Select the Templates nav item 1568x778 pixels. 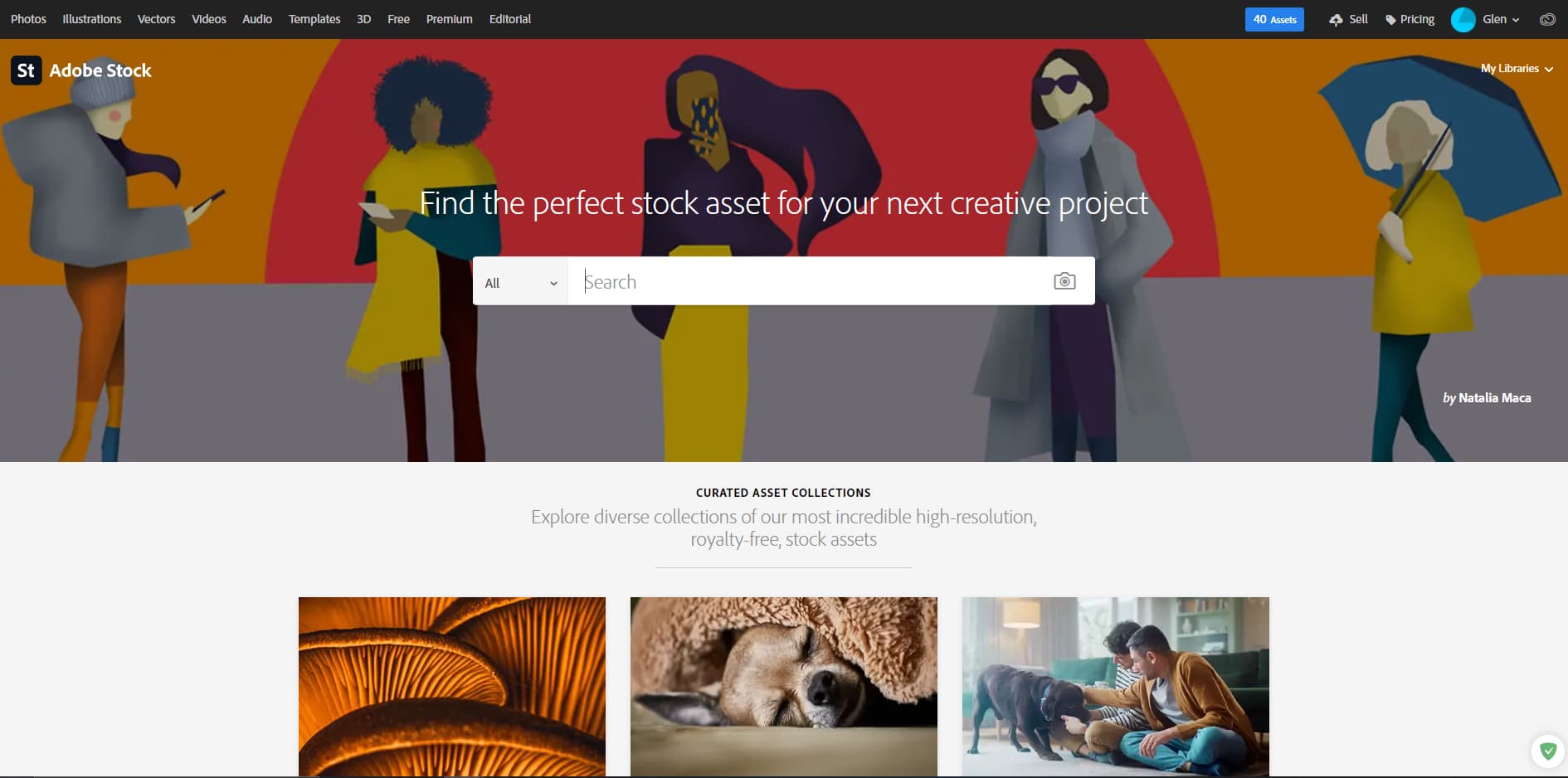click(314, 19)
